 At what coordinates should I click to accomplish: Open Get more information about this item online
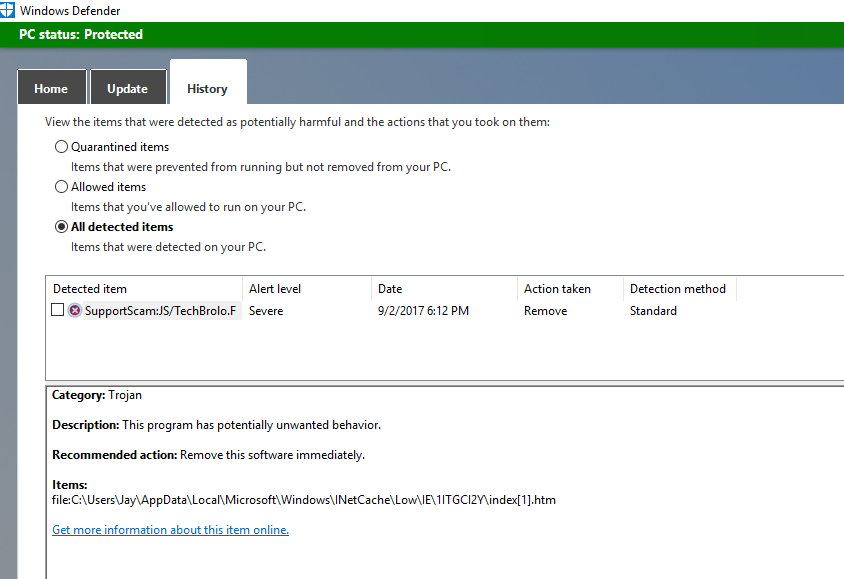pyautogui.click(x=171, y=530)
